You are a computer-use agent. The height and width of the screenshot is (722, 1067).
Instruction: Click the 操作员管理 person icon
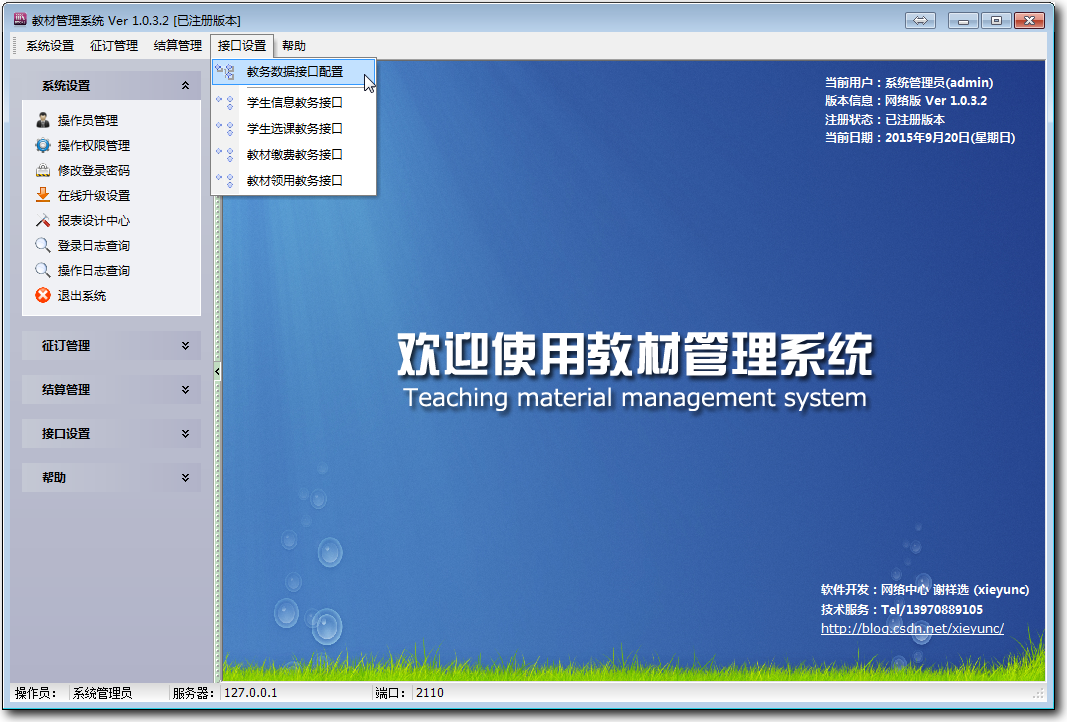pos(43,120)
